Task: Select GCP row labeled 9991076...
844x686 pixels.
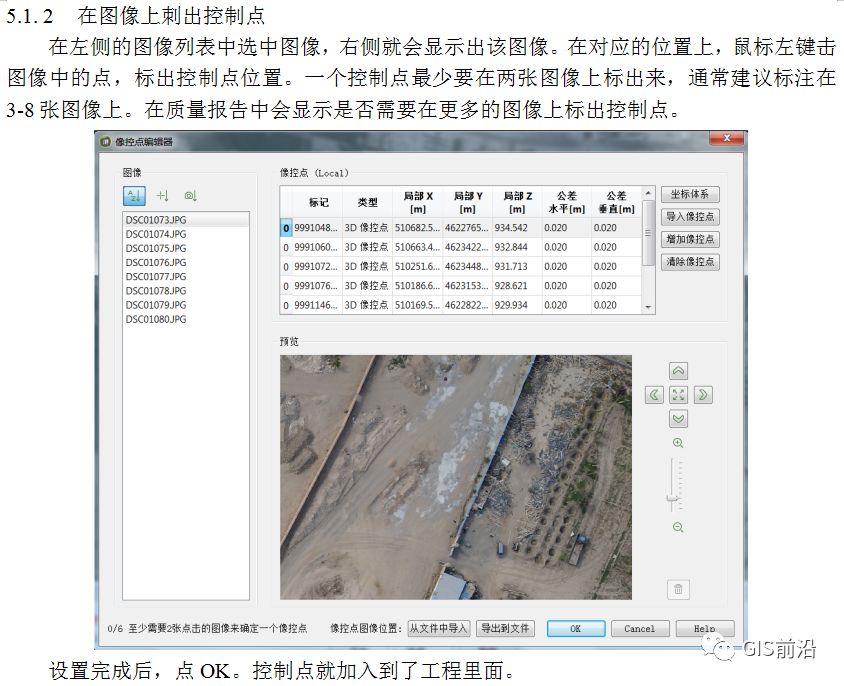Action: click(461, 286)
